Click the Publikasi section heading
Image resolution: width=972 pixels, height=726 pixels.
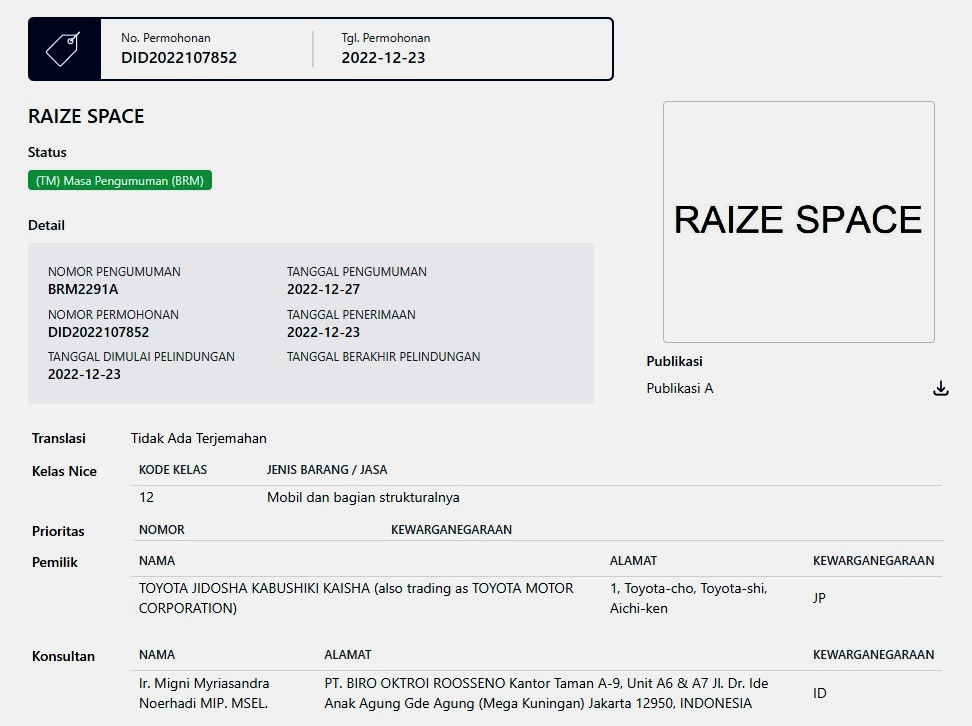[674, 361]
